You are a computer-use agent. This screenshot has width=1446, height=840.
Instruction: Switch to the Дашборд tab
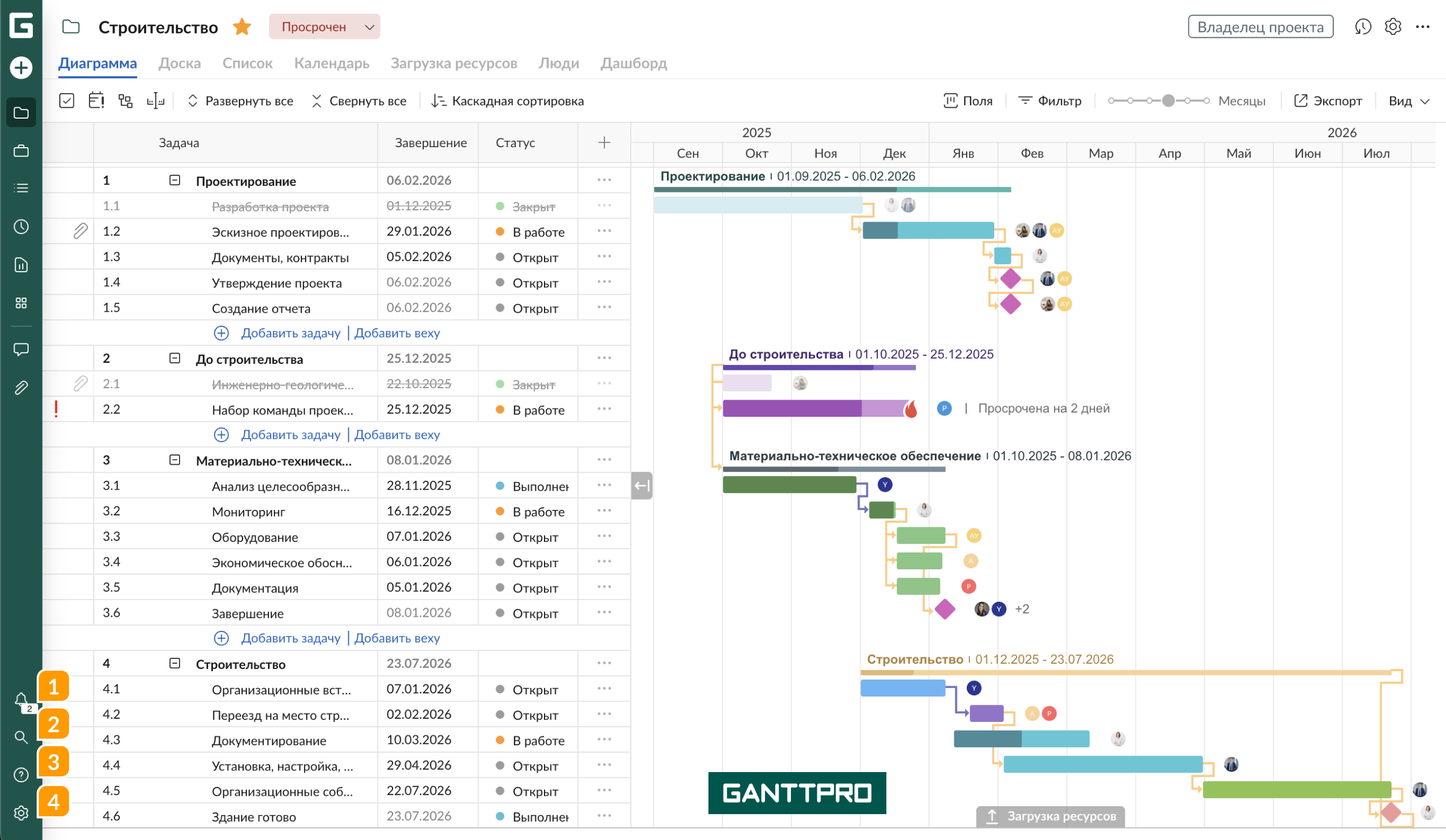pos(634,63)
